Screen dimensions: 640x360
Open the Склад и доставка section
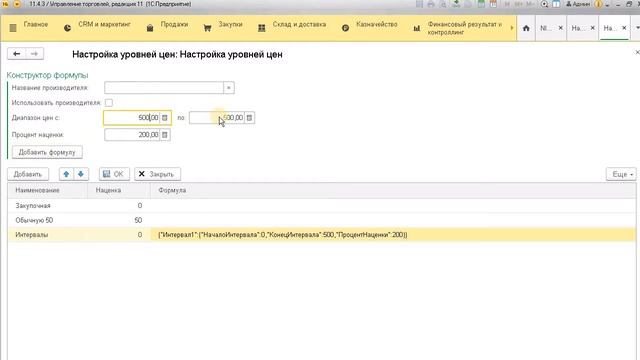click(299, 24)
